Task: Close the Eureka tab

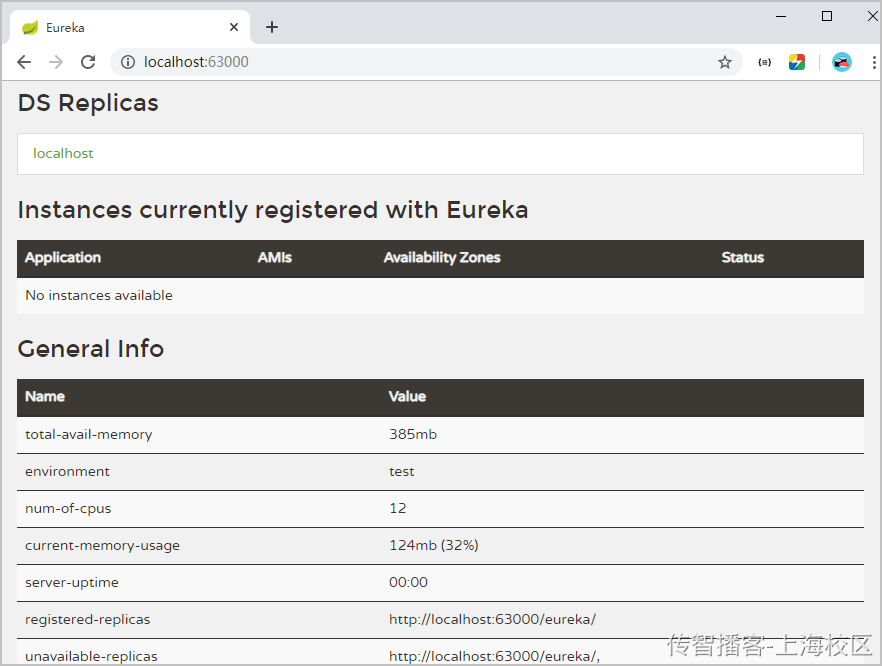Action: tap(234, 27)
